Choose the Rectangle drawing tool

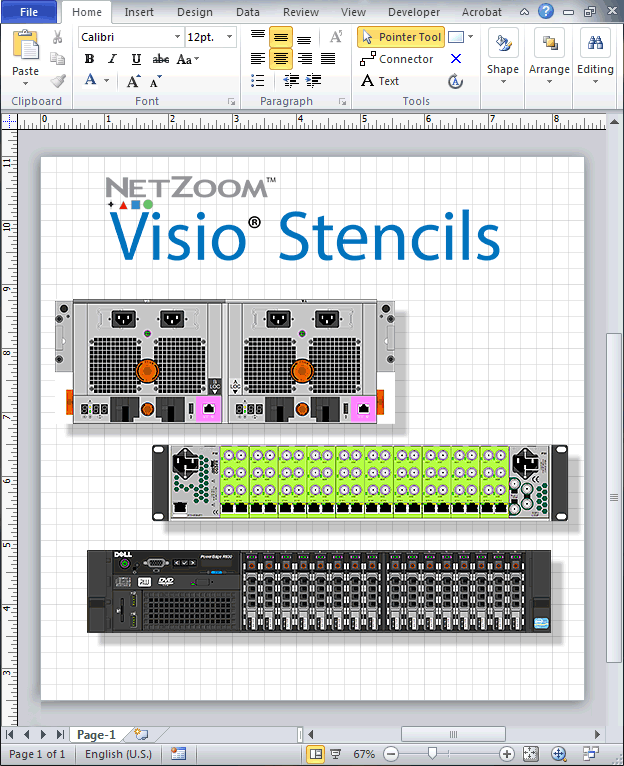[456, 37]
